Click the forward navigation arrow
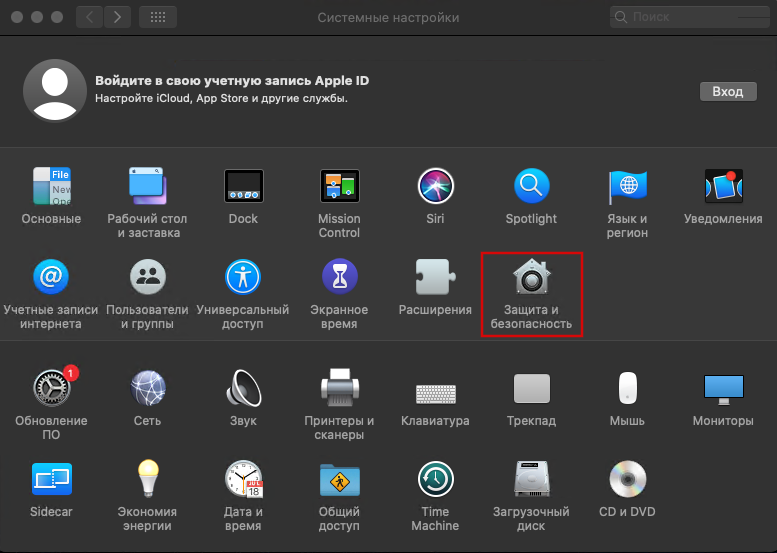777x553 pixels. tap(117, 17)
